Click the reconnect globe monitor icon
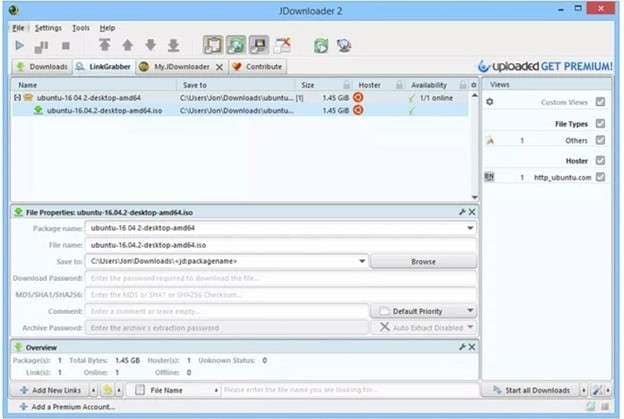The image size is (624, 419). 344,45
